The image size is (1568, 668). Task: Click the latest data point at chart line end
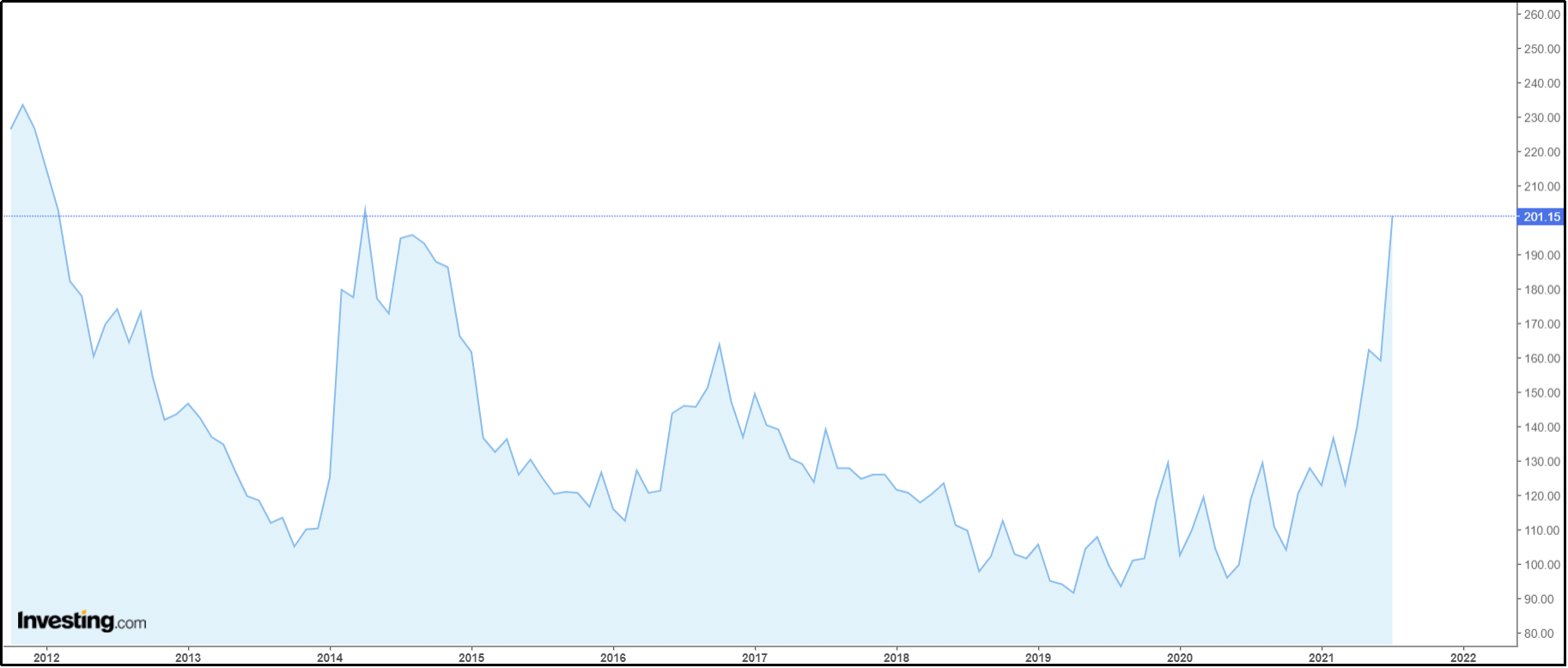(x=1392, y=216)
